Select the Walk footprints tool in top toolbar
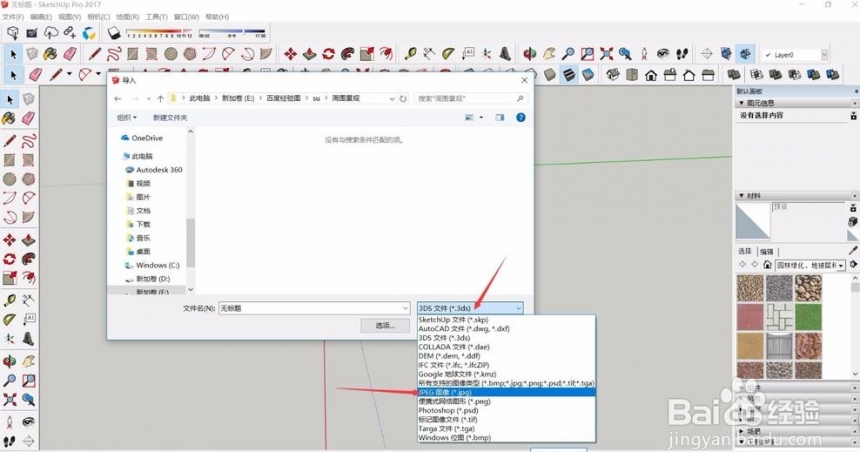 682,54
